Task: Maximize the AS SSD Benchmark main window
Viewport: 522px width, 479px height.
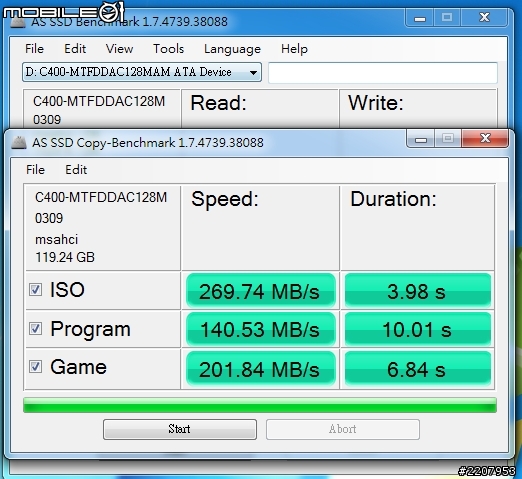Action: (447, 17)
